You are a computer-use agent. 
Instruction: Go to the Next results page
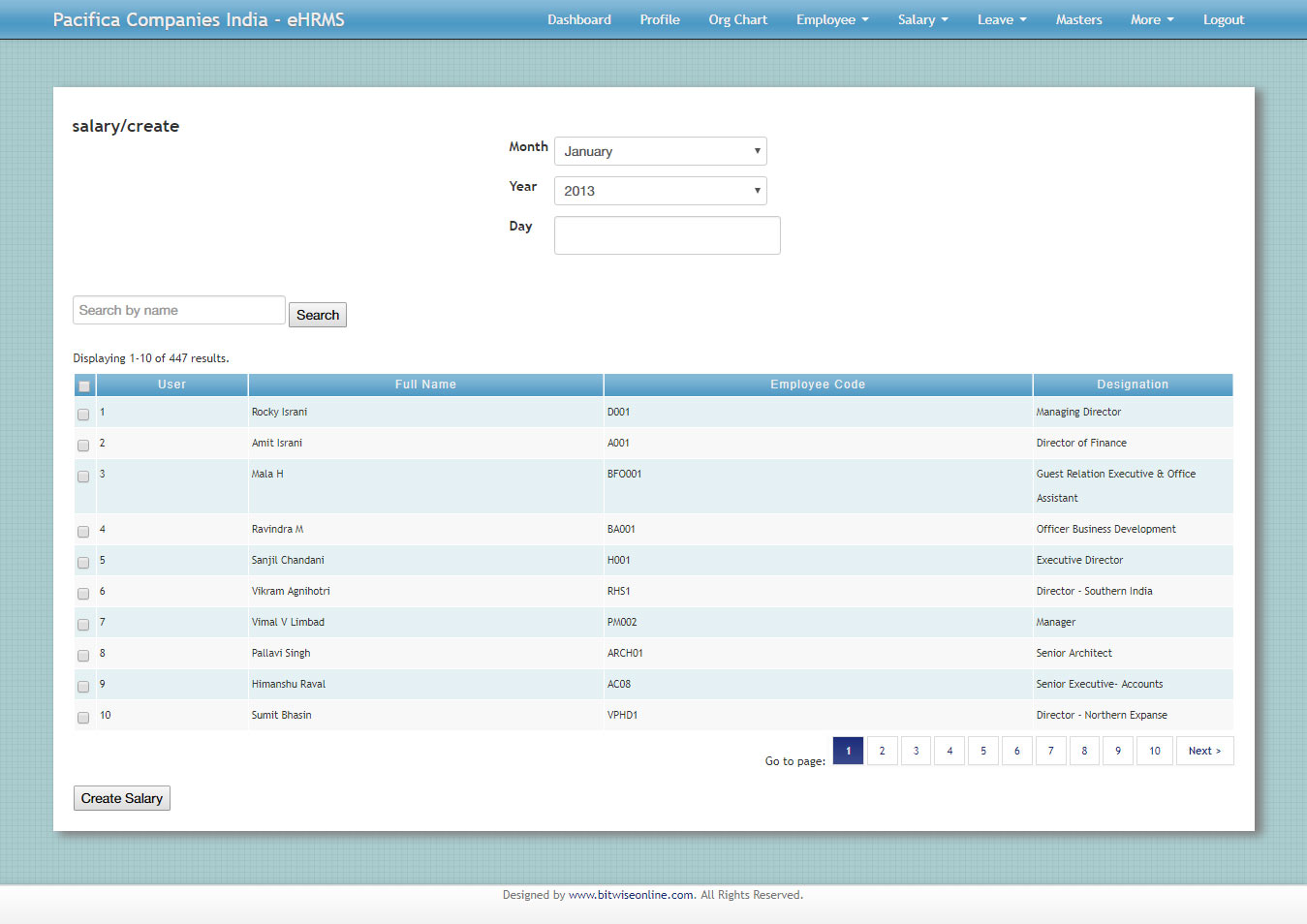click(x=1203, y=751)
